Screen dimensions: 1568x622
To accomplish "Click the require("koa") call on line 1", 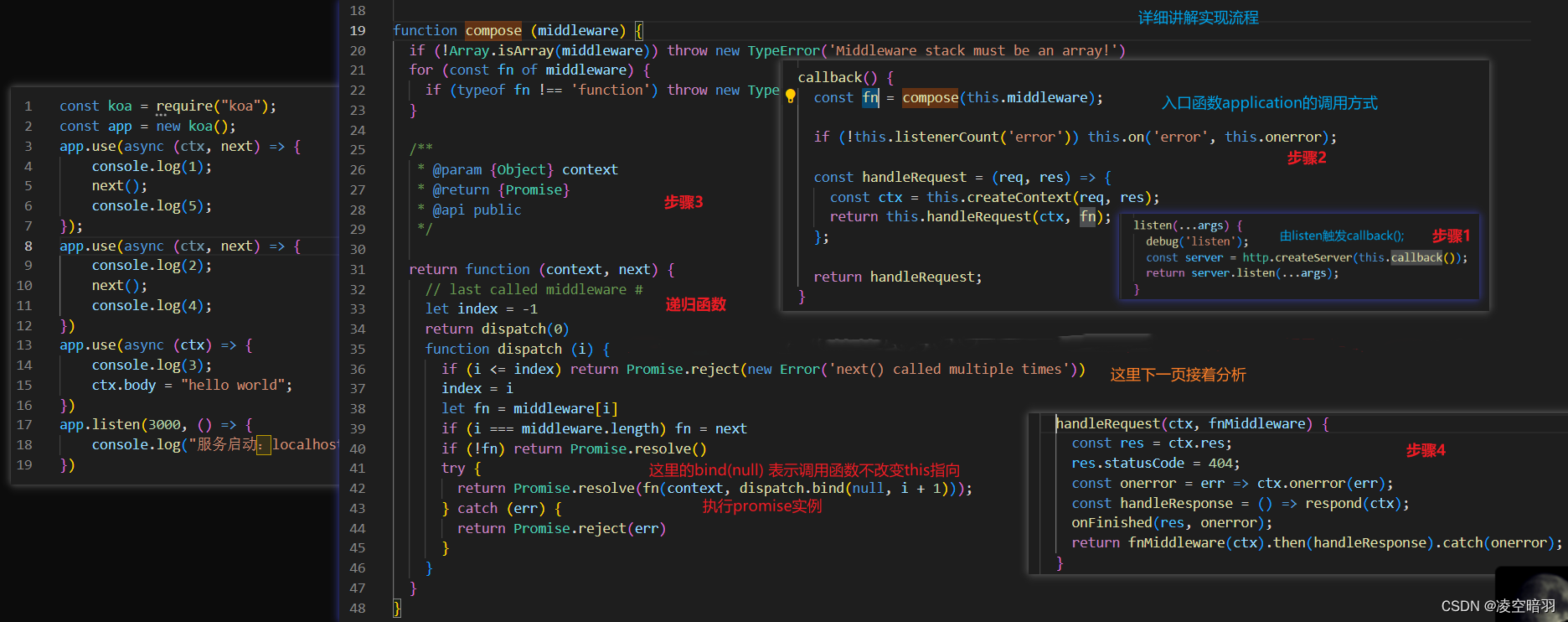I will pyautogui.click(x=216, y=106).
